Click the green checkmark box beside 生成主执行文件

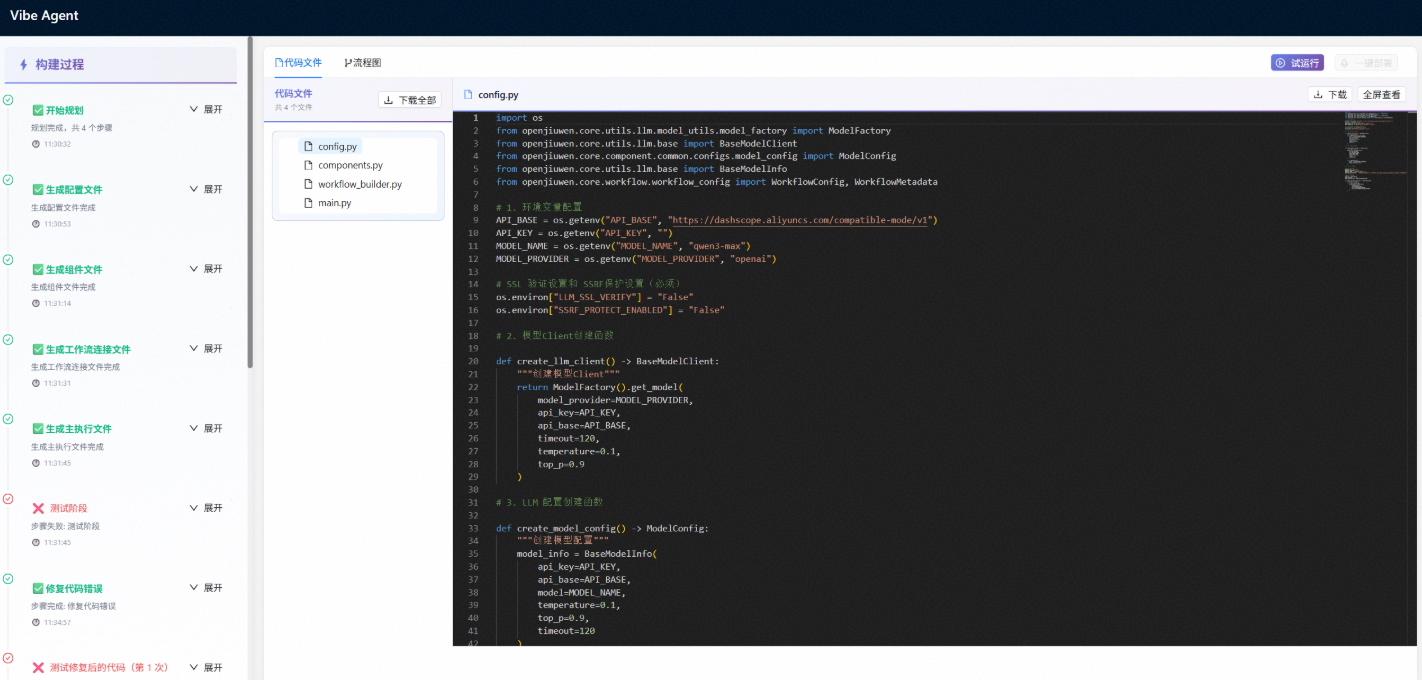click(x=37, y=429)
